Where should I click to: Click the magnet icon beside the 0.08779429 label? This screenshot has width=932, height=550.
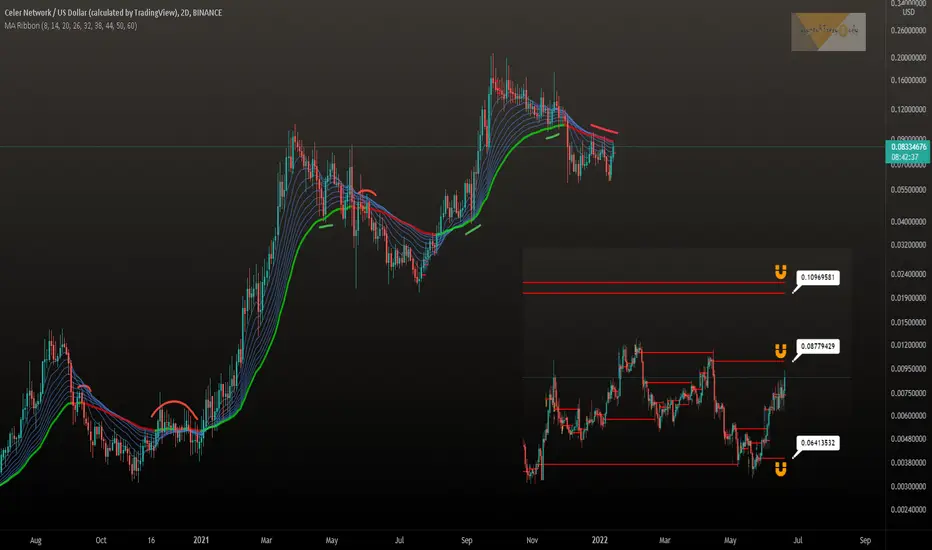[x=780, y=351]
